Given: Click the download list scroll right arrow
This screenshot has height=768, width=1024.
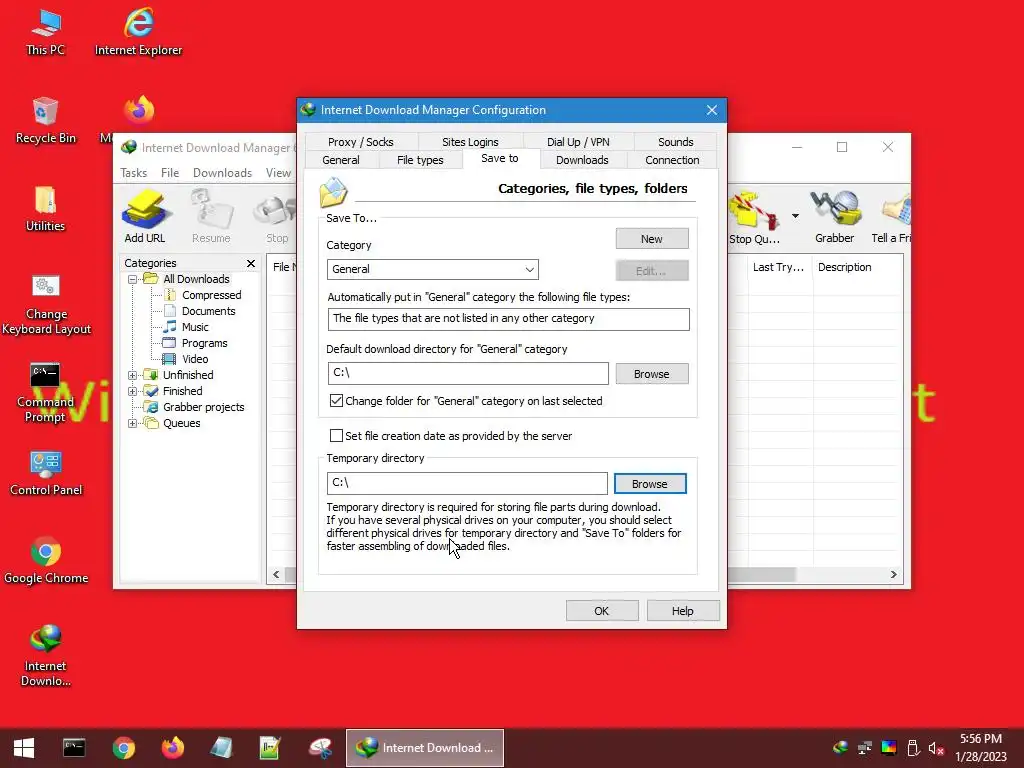Looking at the screenshot, I should (893, 575).
